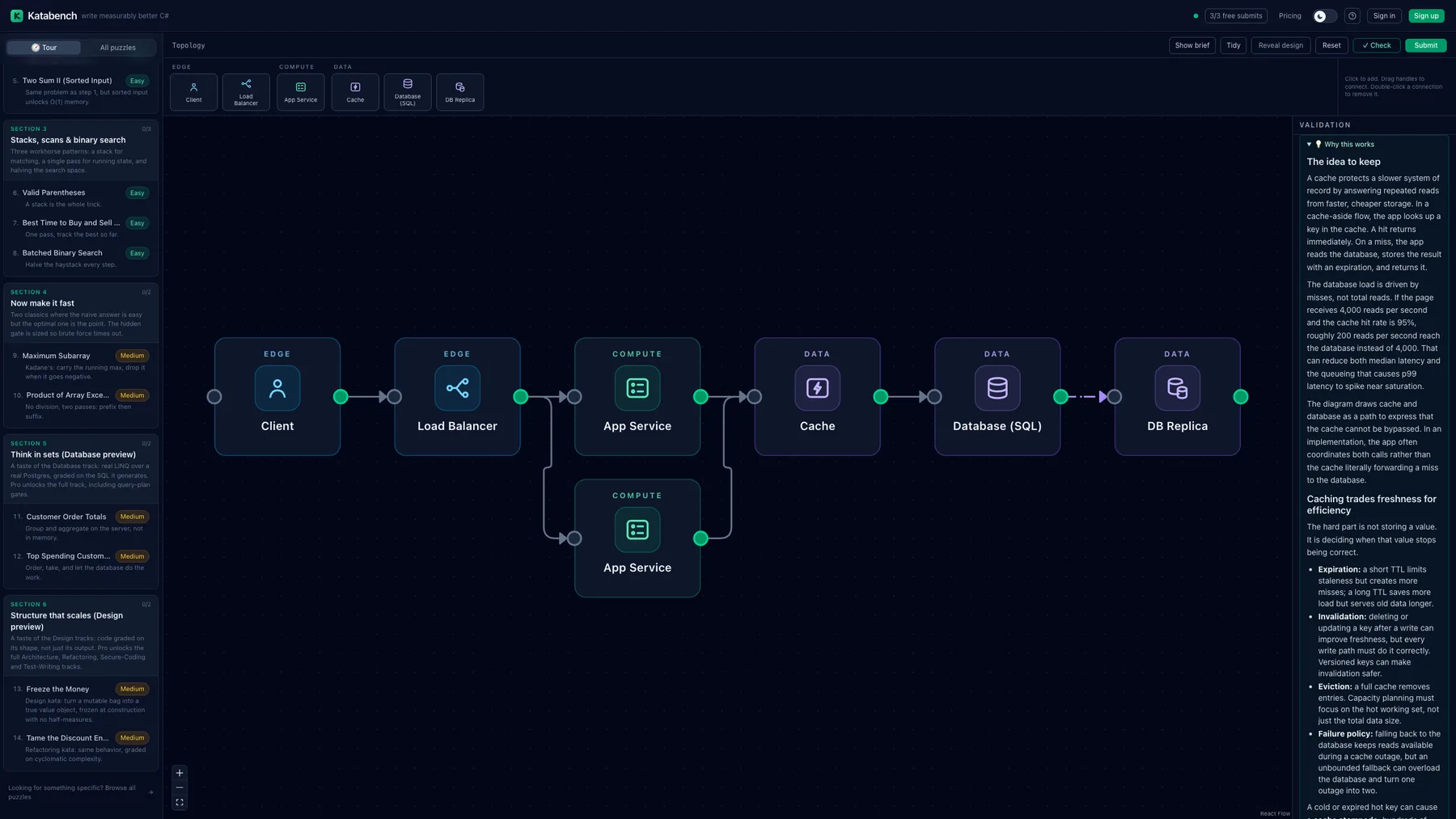Image resolution: width=1456 pixels, height=819 pixels.
Task: Add a Database (SQL) from the palette
Action: 408,91
